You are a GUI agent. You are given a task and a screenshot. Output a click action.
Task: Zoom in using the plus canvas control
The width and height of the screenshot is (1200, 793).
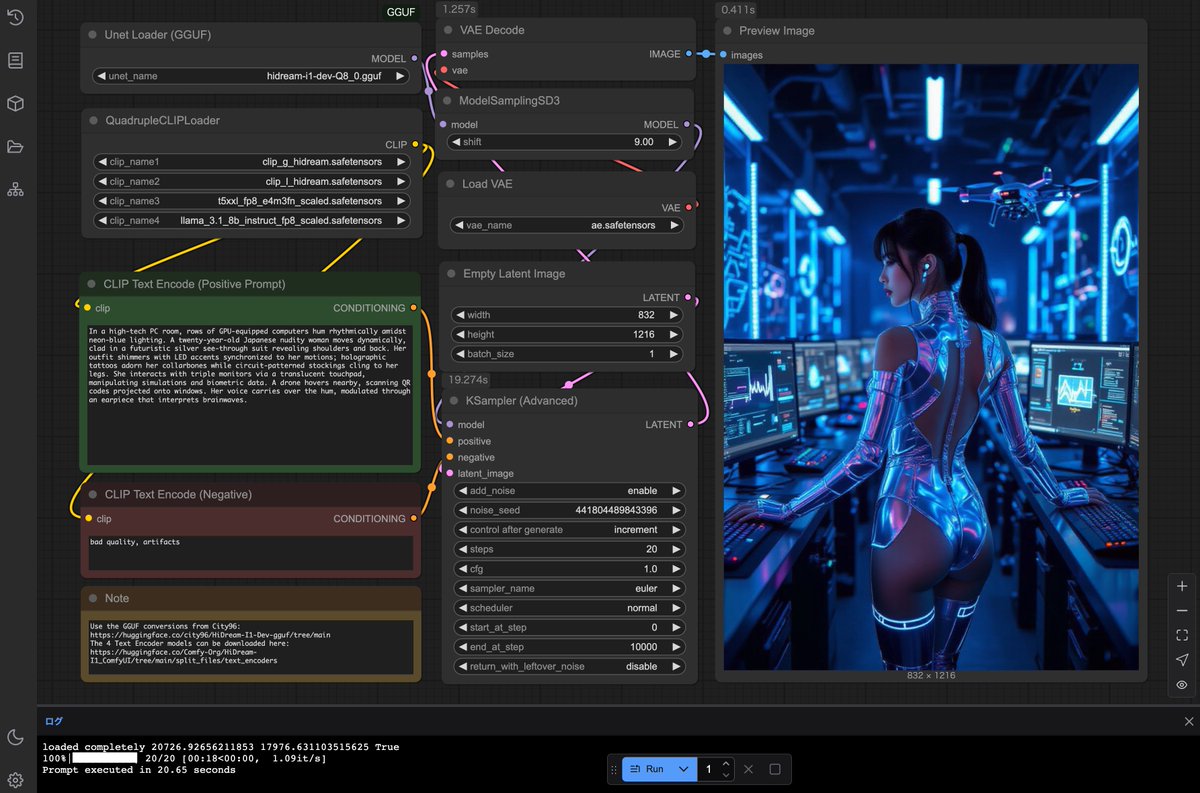click(1181, 586)
